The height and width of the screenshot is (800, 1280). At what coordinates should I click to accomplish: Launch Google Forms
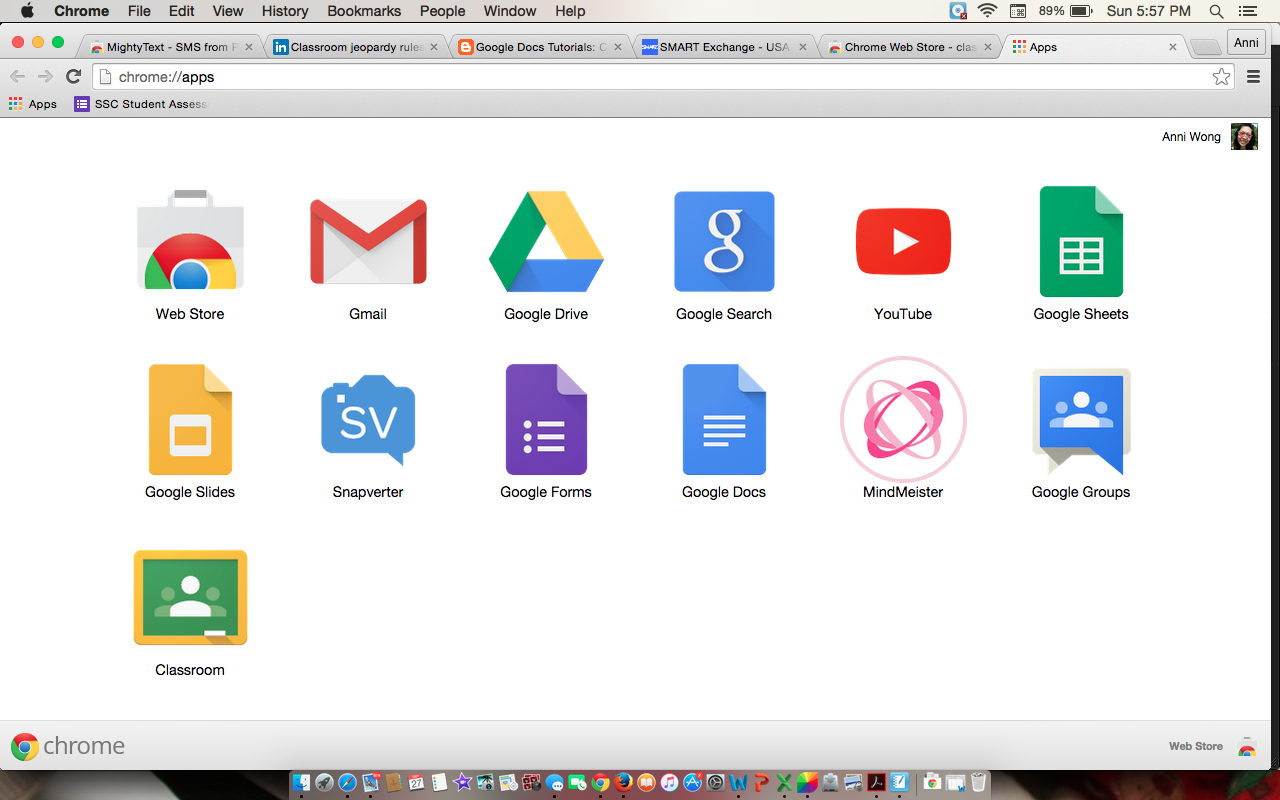pos(546,420)
